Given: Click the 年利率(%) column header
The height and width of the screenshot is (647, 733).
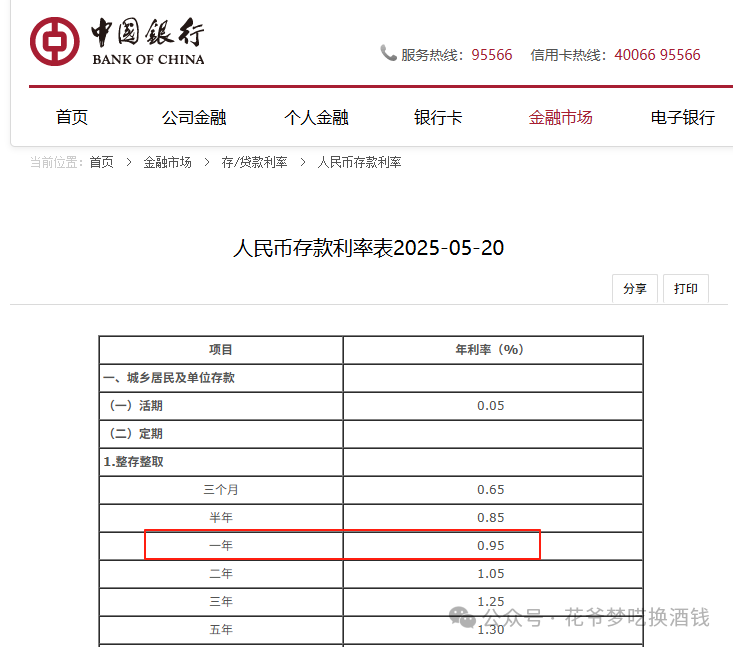Looking at the screenshot, I should tap(493, 350).
